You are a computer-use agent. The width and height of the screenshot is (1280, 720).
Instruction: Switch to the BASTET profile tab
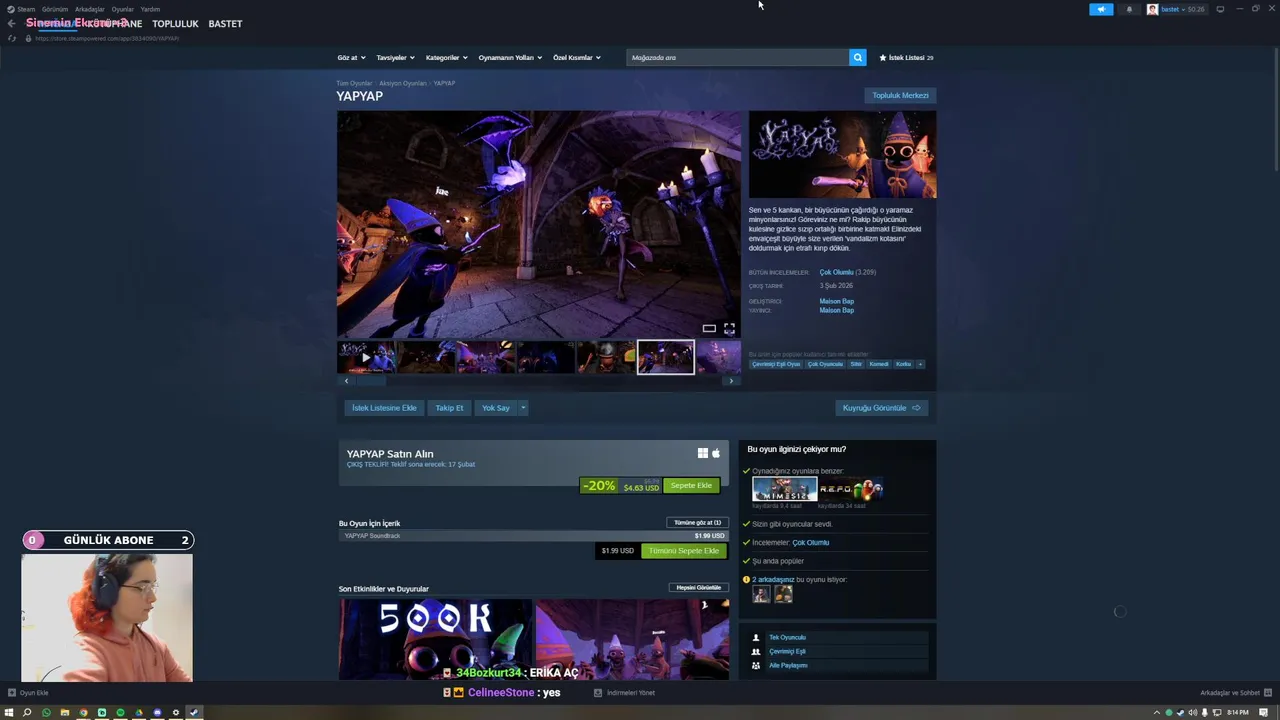(x=225, y=24)
